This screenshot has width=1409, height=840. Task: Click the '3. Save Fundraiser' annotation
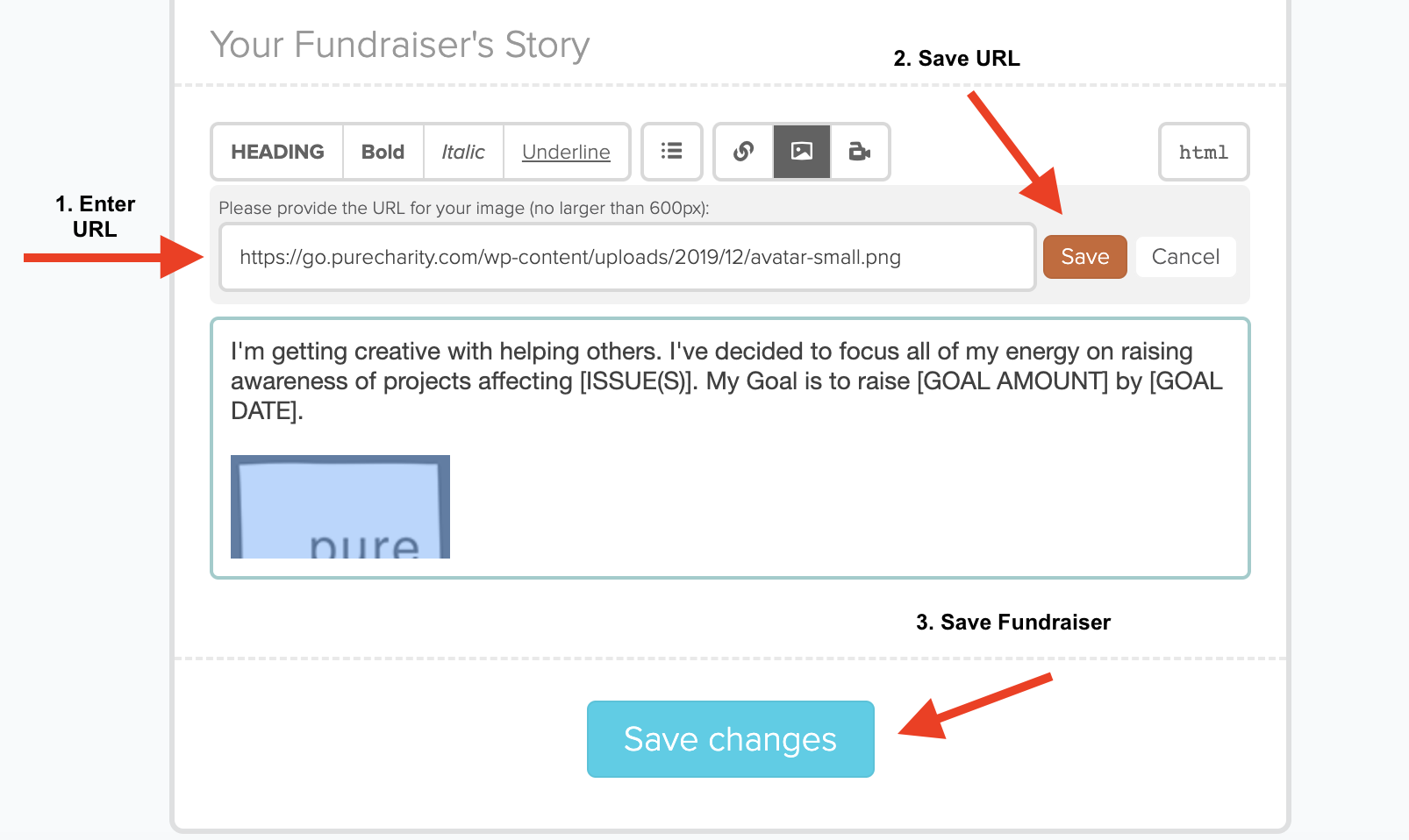coord(1013,623)
